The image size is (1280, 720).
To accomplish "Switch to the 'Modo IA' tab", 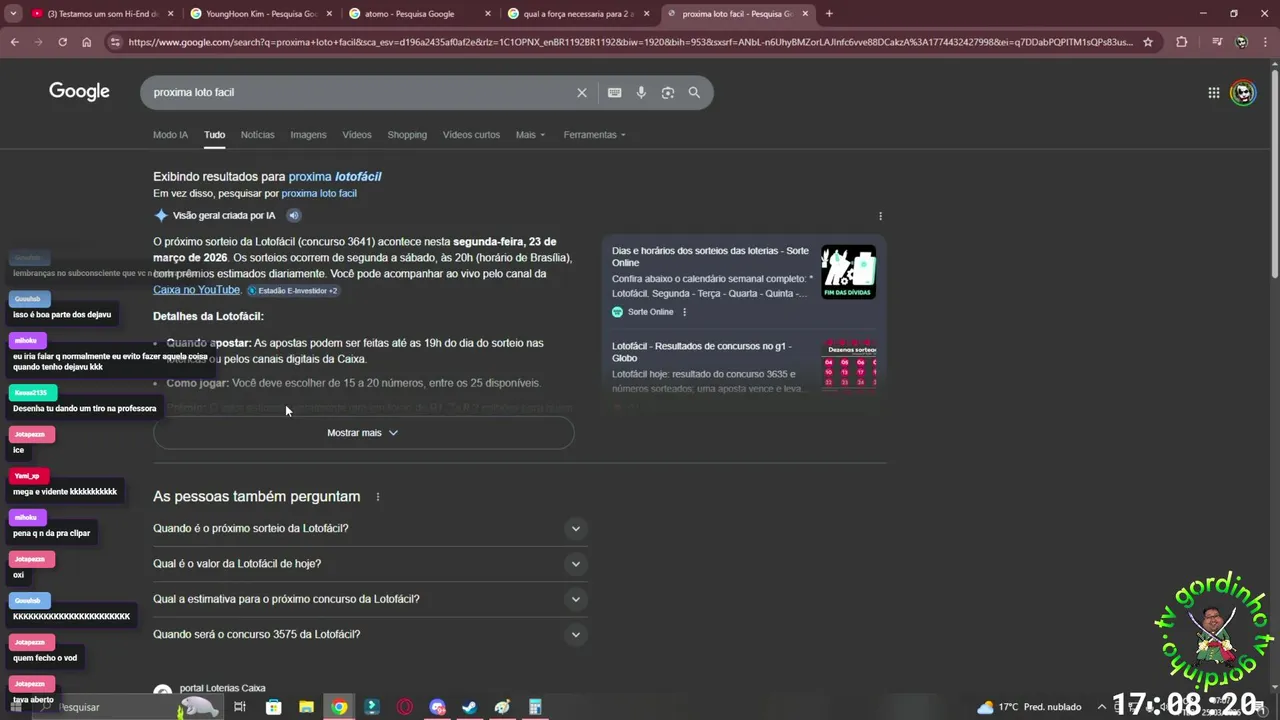I will pos(170,135).
